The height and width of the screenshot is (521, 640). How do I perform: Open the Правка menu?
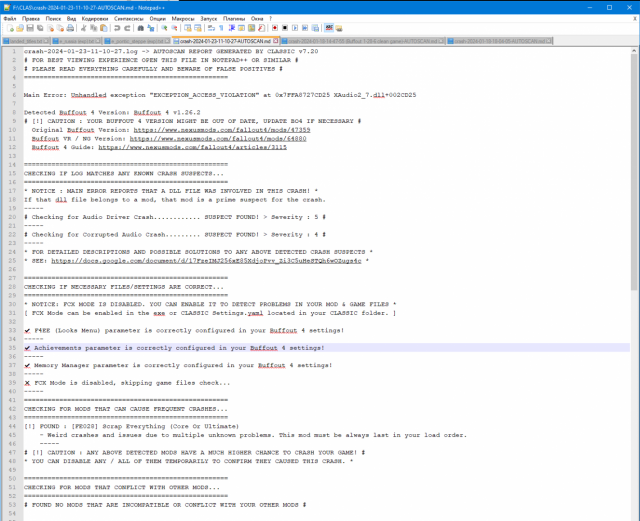tap(31, 19)
